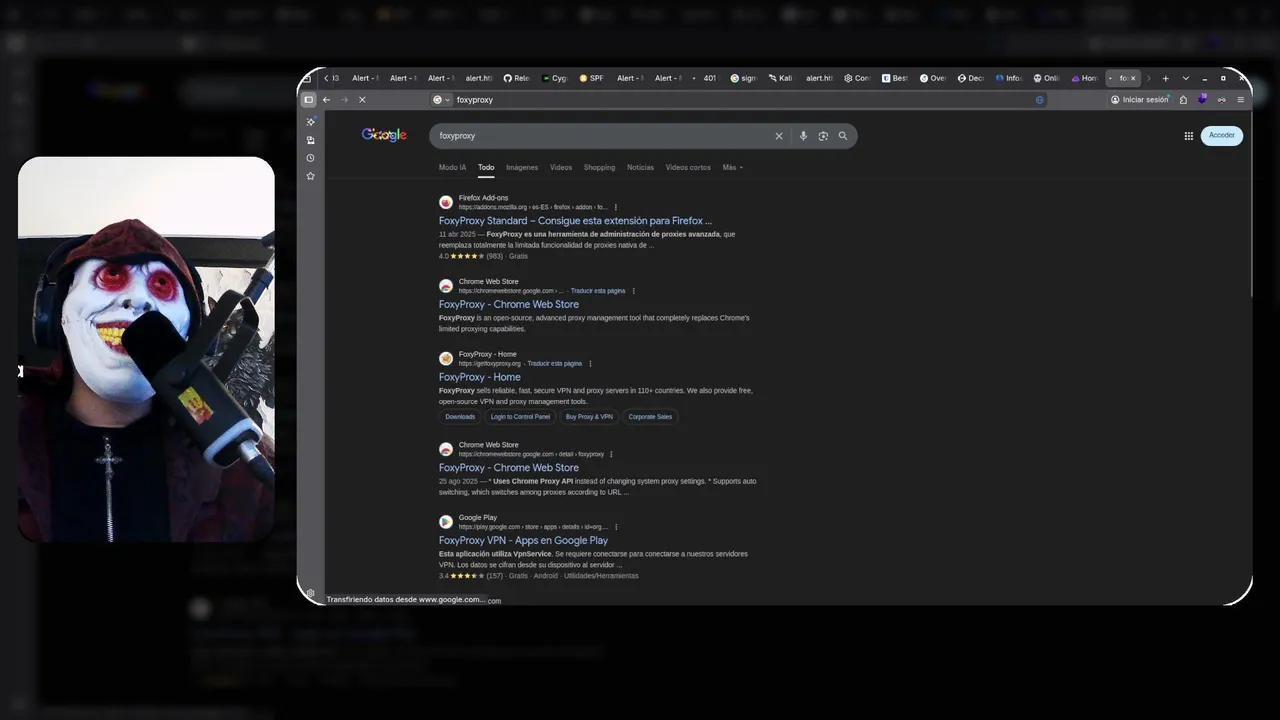Click the Google logo

(x=384, y=135)
